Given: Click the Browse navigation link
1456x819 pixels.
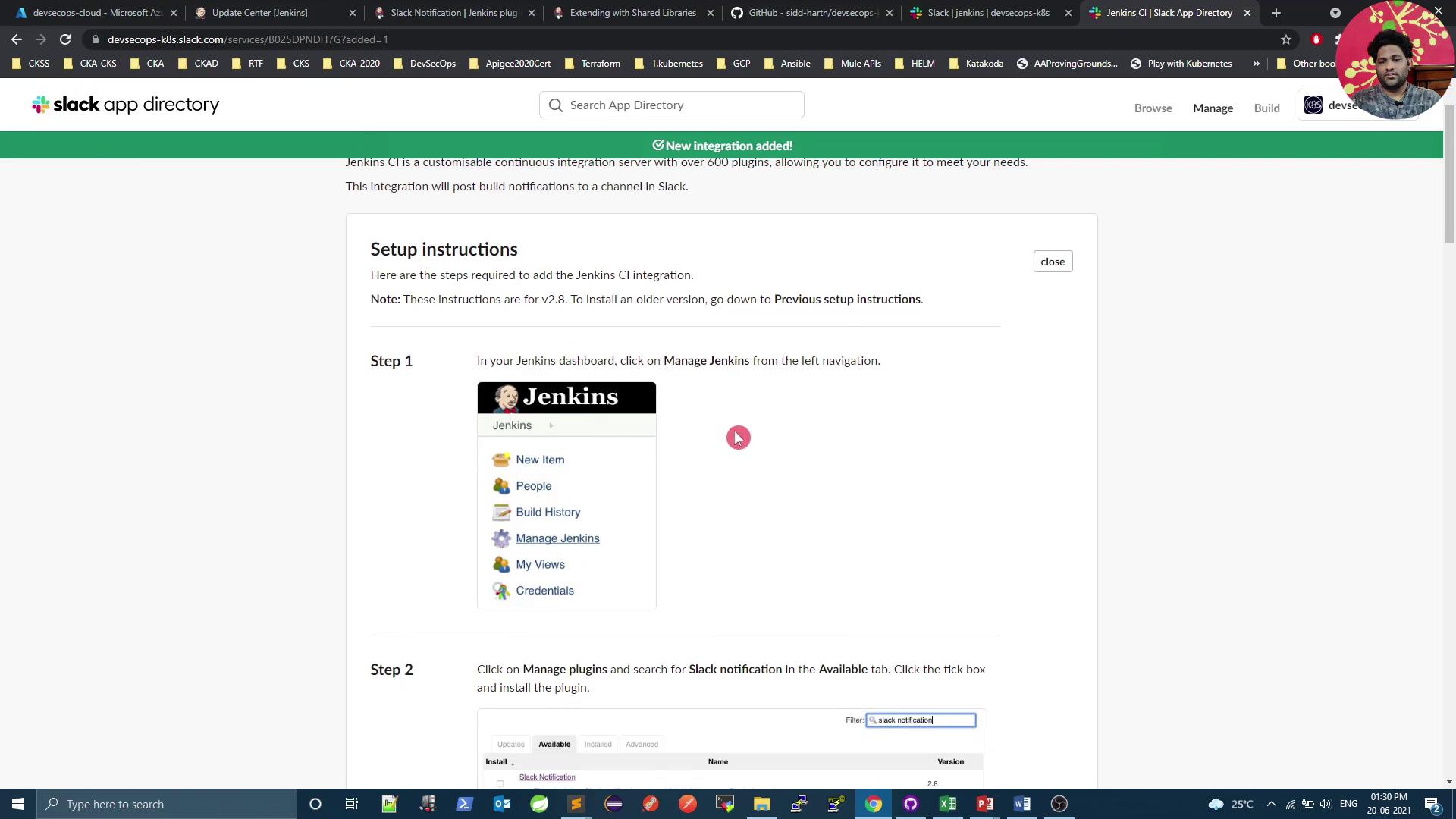Looking at the screenshot, I should [x=1153, y=108].
